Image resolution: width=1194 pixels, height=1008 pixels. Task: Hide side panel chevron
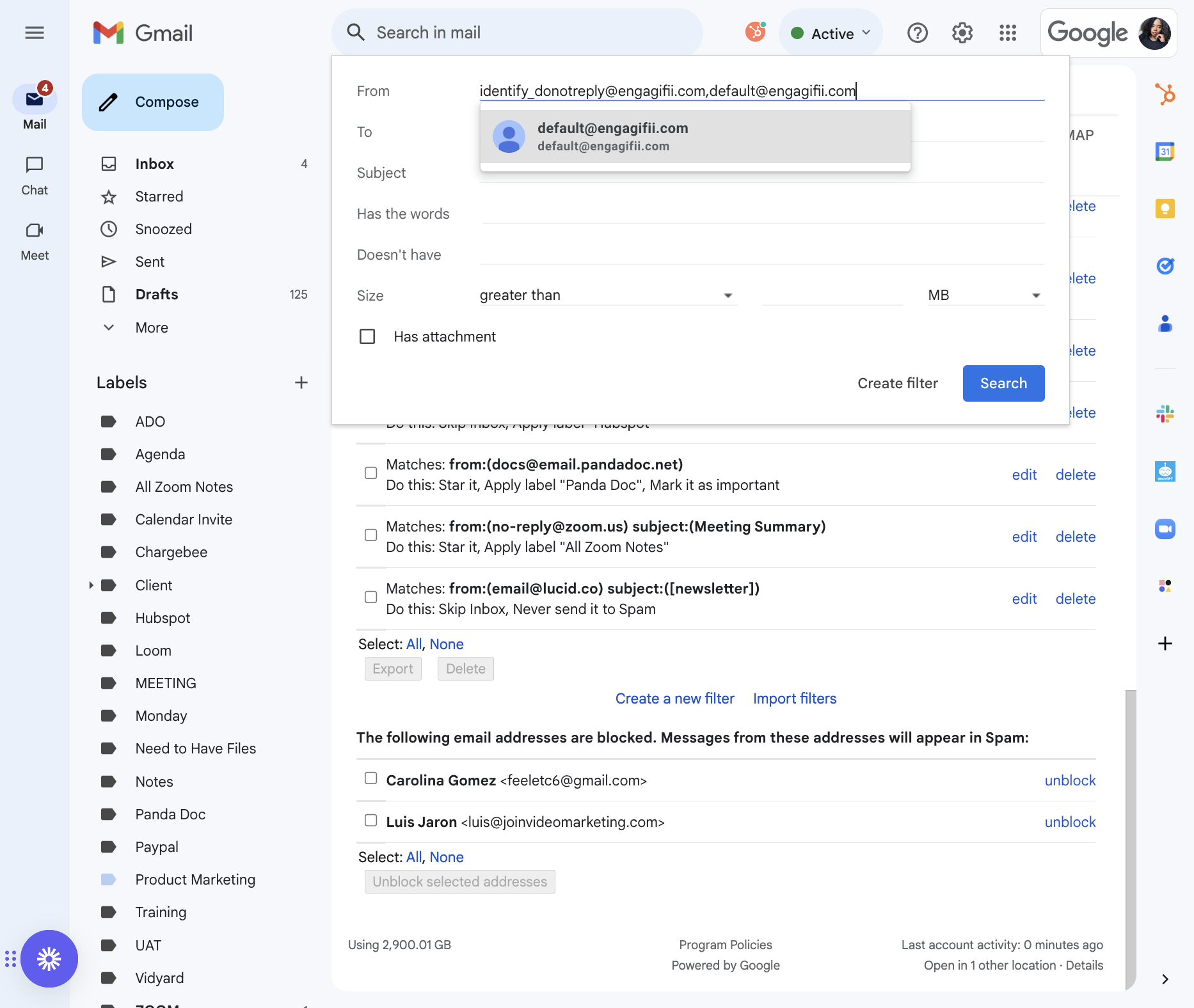point(1165,979)
